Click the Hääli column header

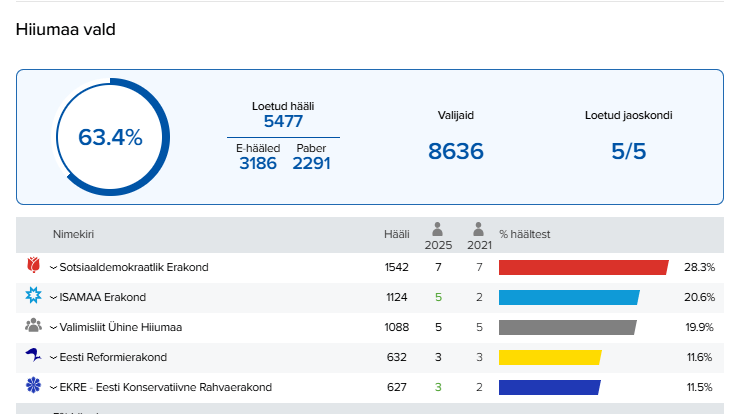click(397, 235)
